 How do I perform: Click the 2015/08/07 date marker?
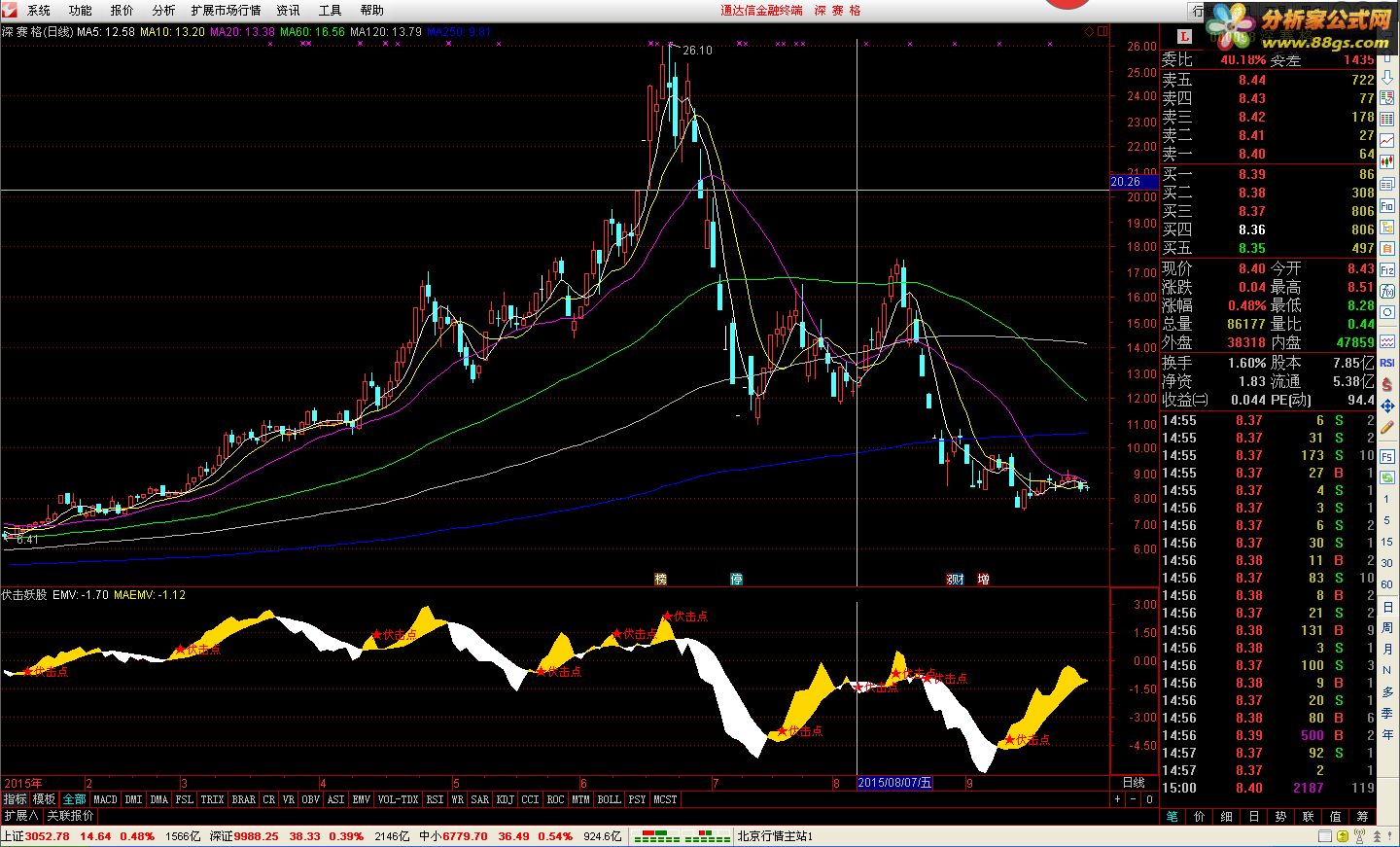(x=895, y=782)
